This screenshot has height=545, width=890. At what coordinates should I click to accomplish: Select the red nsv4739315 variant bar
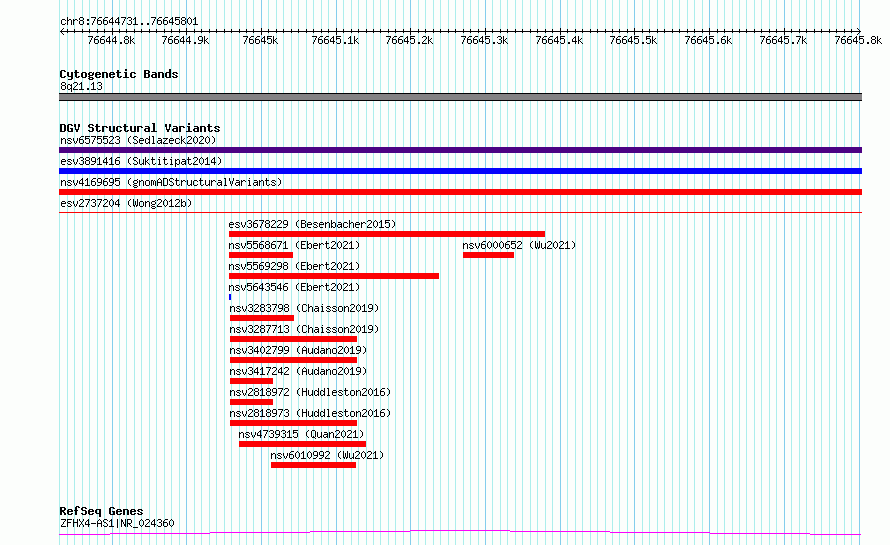(x=303, y=444)
